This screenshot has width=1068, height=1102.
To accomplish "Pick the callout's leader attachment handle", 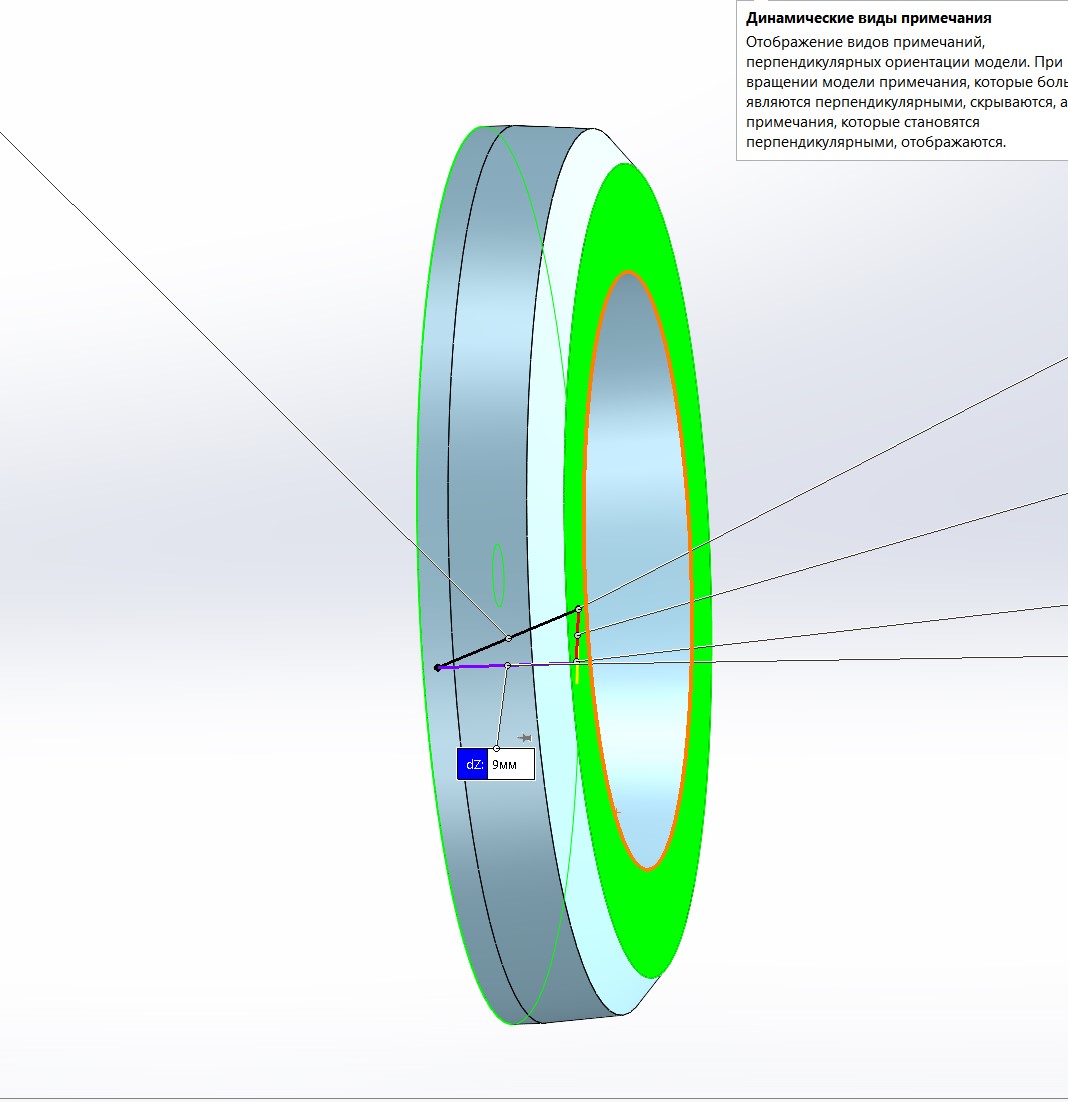I will pyautogui.click(x=497, y=748).
